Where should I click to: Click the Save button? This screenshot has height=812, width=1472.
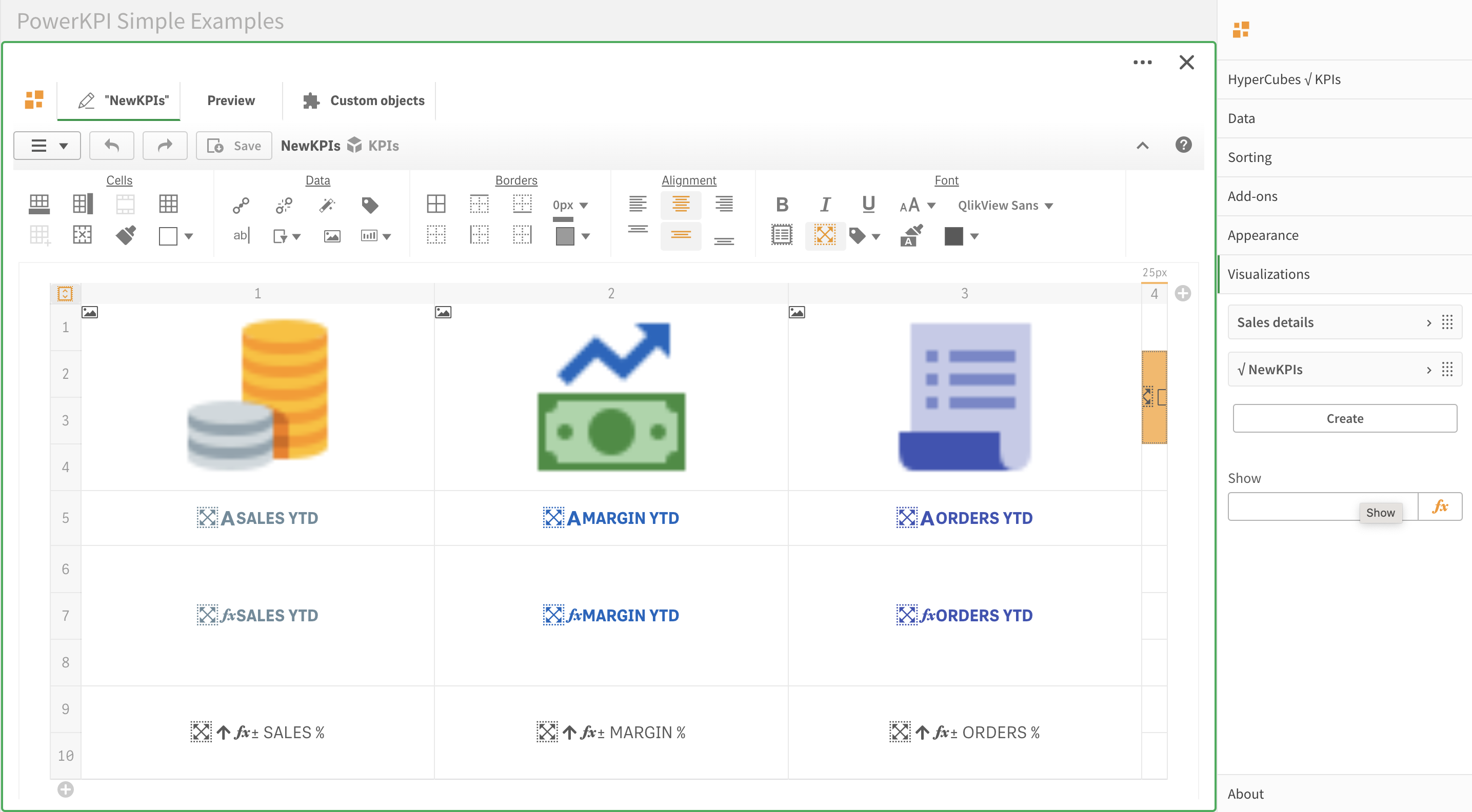point(234,146)
